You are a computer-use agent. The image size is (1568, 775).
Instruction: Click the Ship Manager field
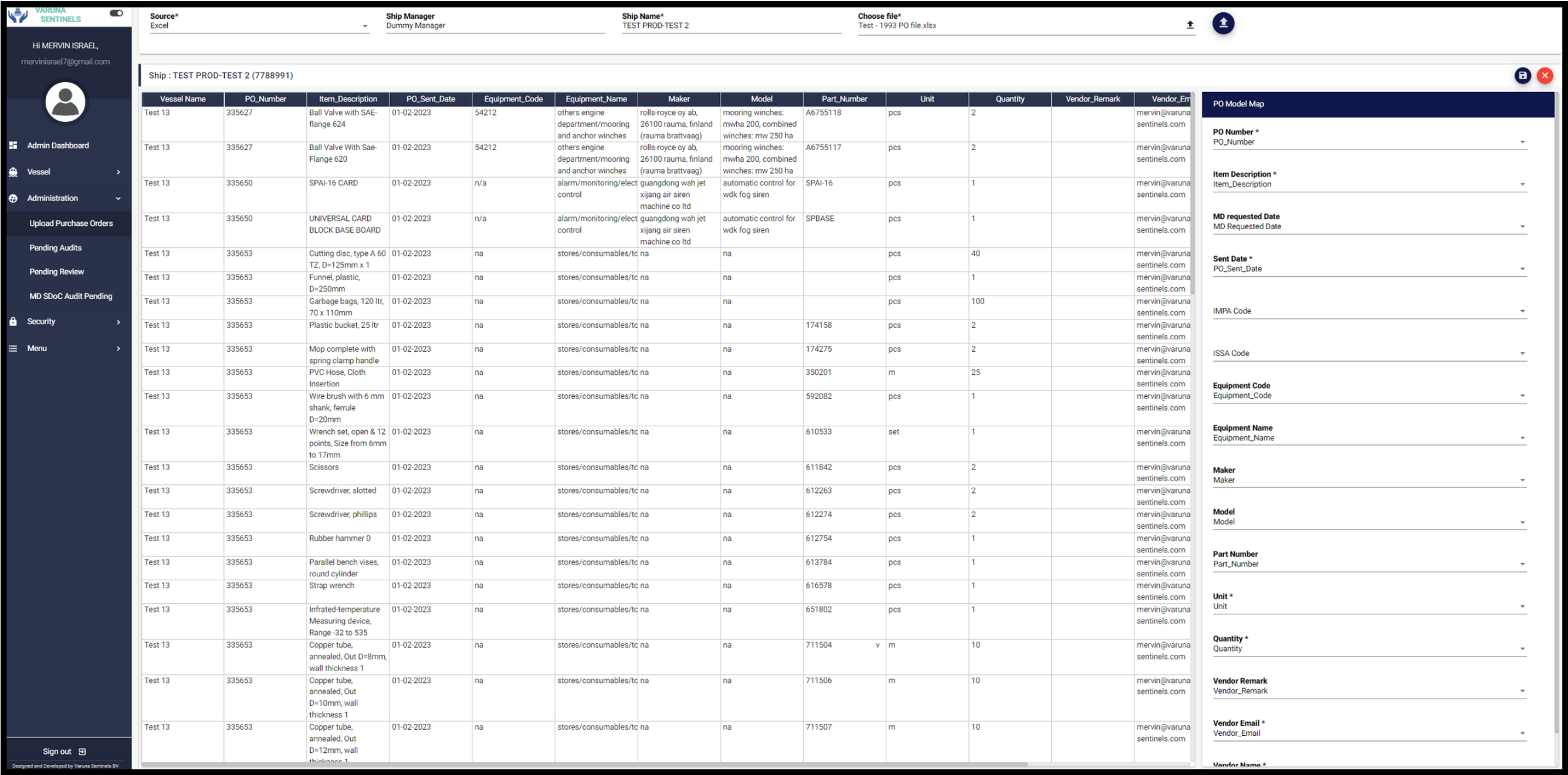point(496,26)
